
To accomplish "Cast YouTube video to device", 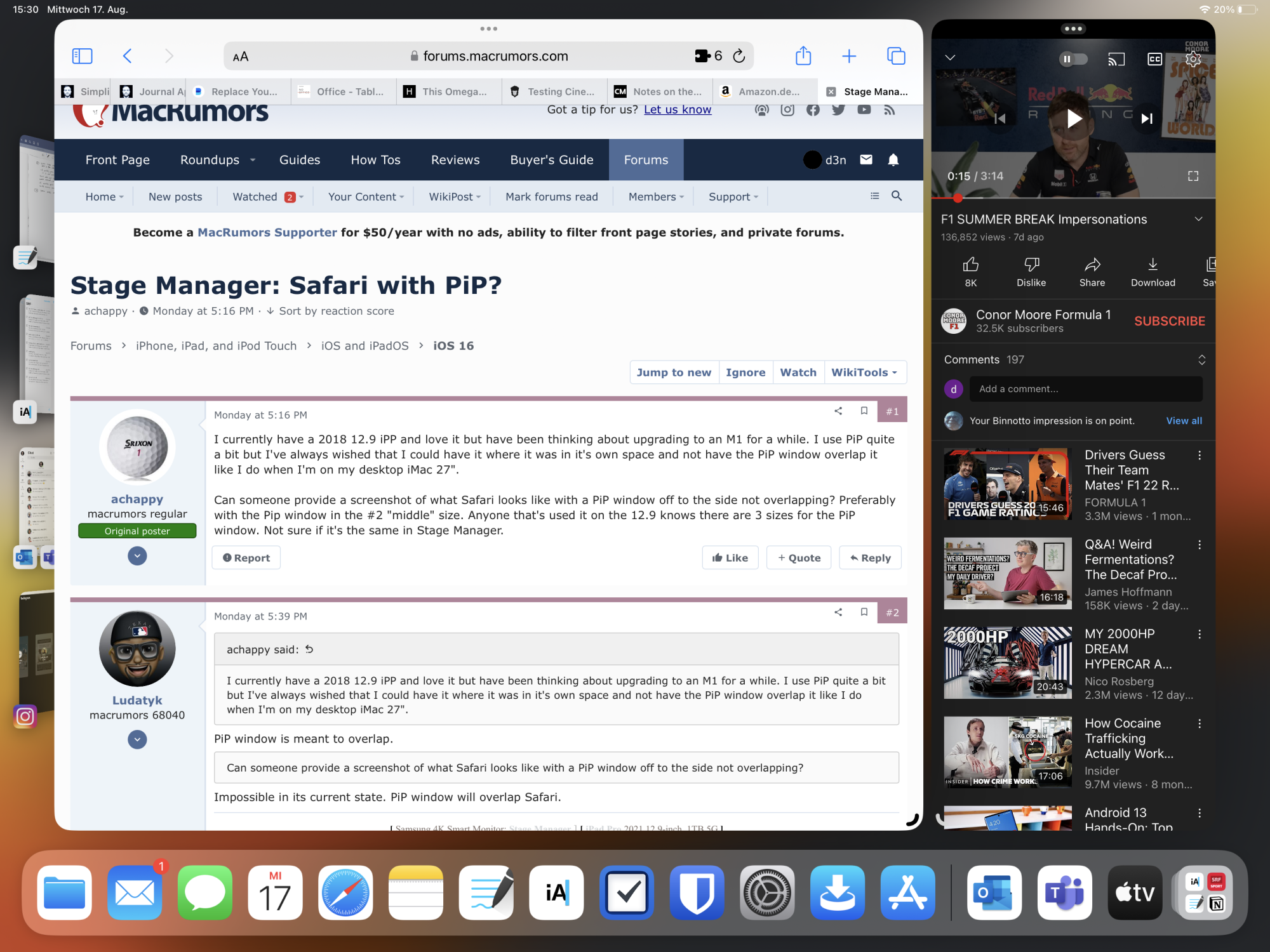I will (1116, 59).
